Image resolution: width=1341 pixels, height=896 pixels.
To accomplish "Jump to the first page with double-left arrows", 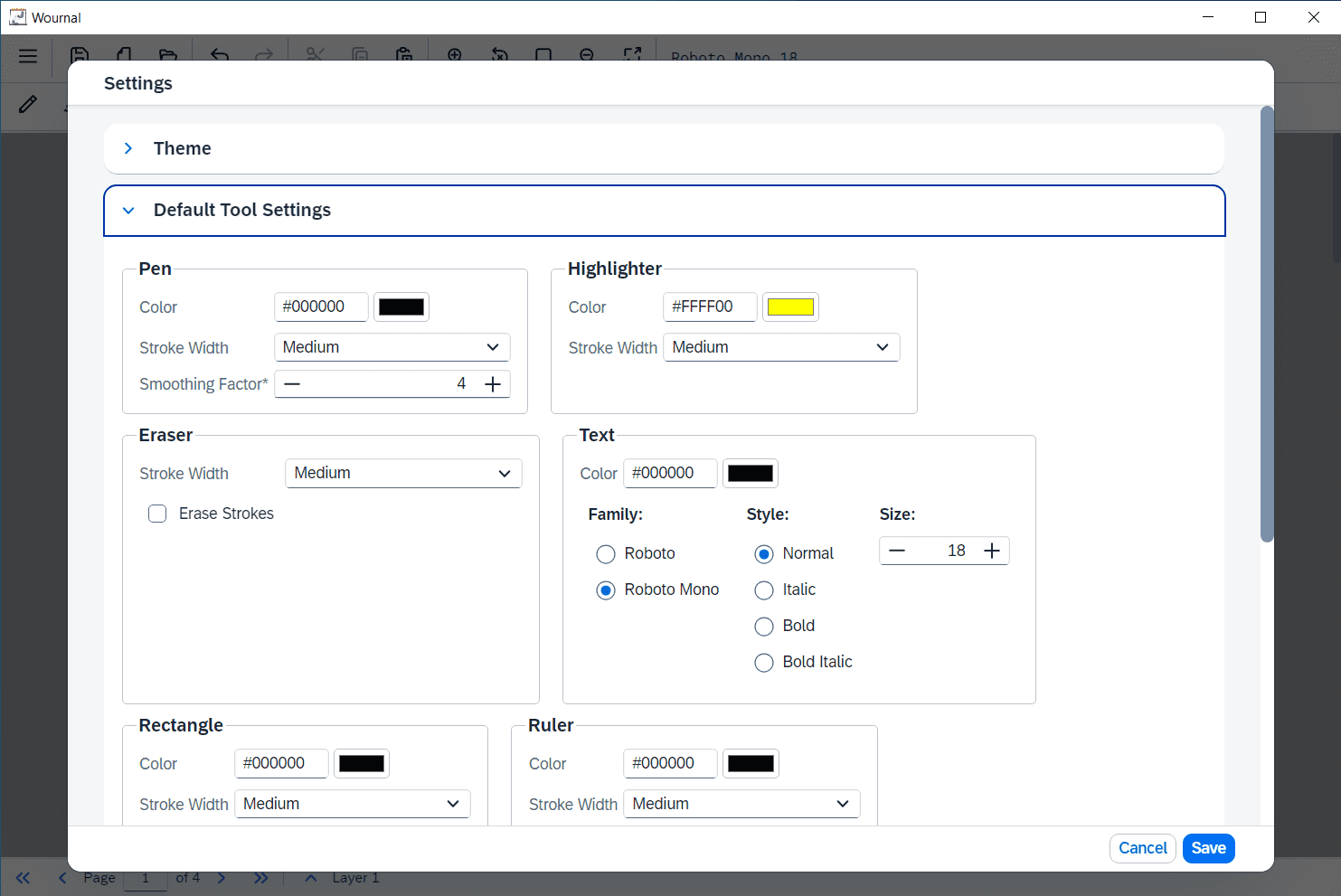I will (x=23, y=878).
